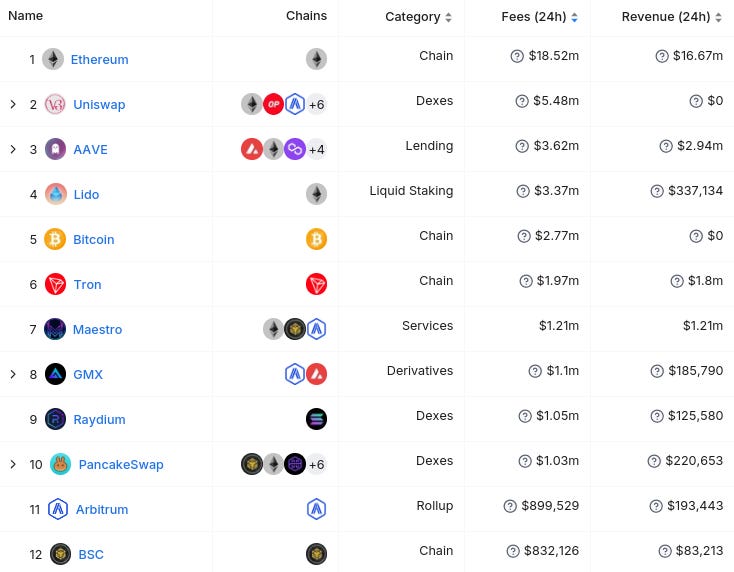Viewport: 734px width, 572px height.
Task: Click the GMX logo icon
Action: click(55, 374)
